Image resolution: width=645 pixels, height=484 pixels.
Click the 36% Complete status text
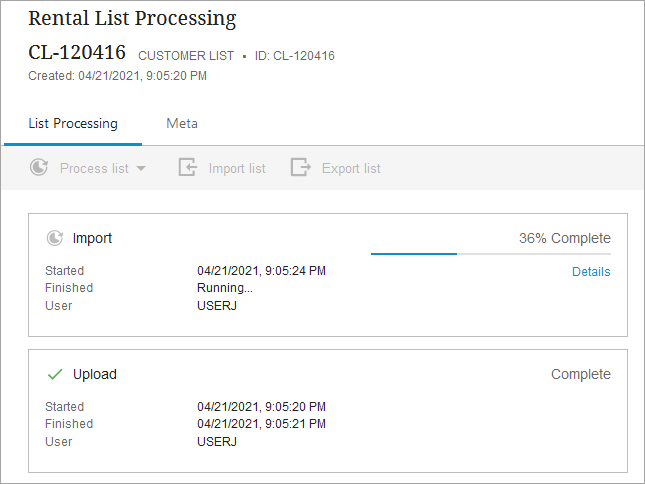click(564, 239)
